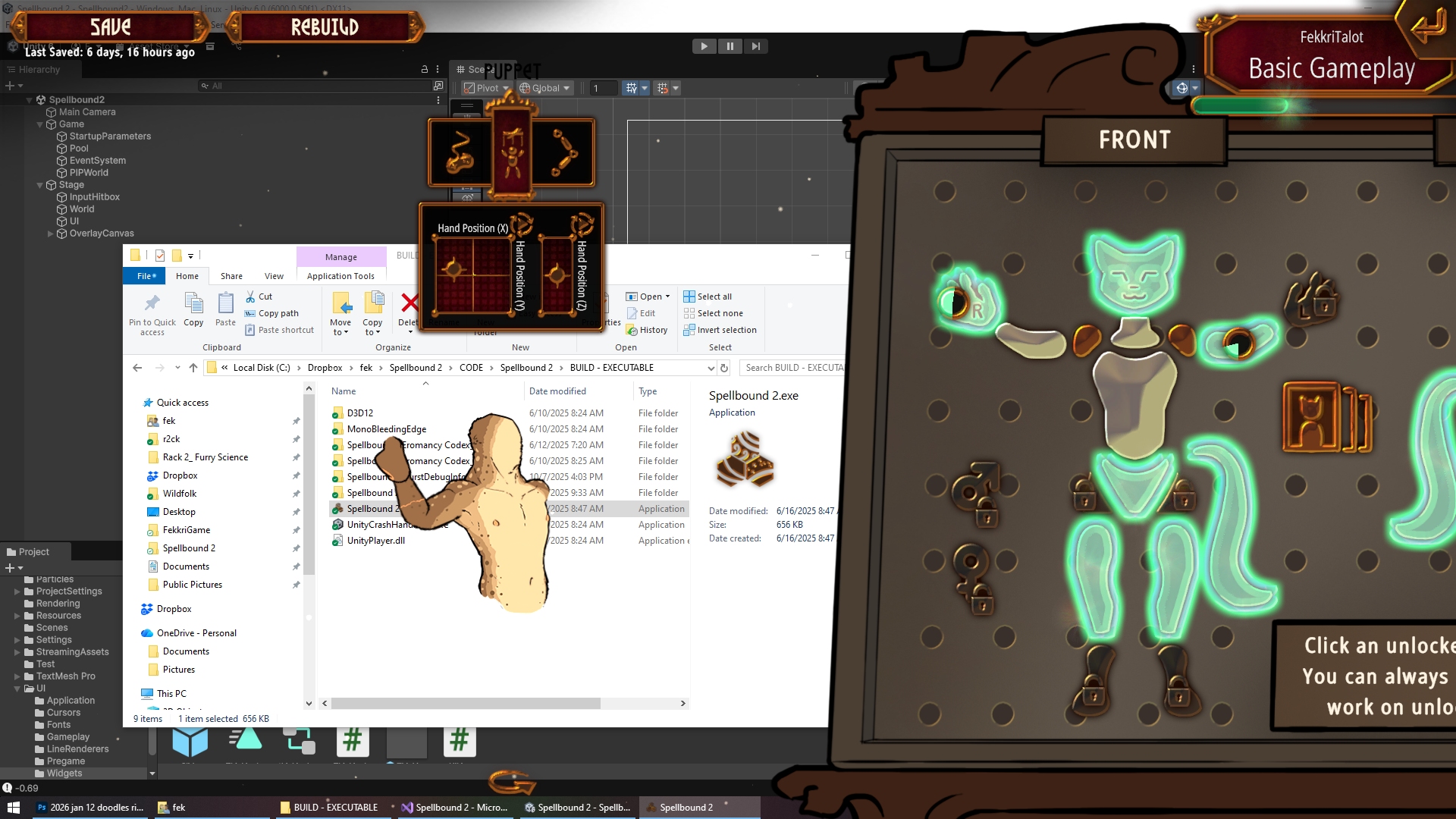This screenshot has width=1456, height=819.
Task: Open the View ribbon tab
Action: point(274,276)
